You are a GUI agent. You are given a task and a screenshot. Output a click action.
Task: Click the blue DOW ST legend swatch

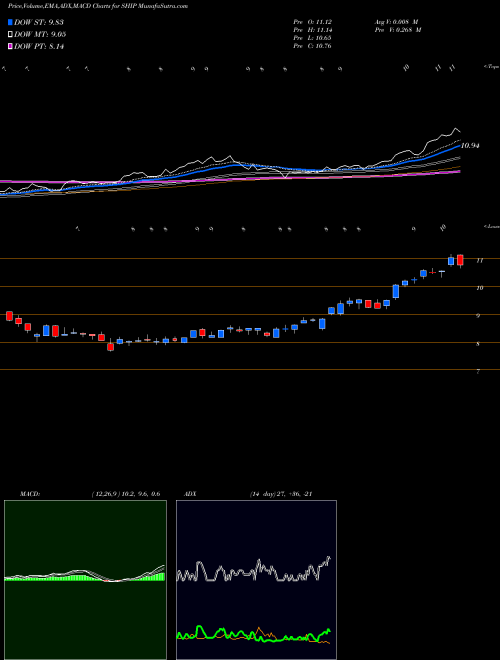click(x=10, y=22)
